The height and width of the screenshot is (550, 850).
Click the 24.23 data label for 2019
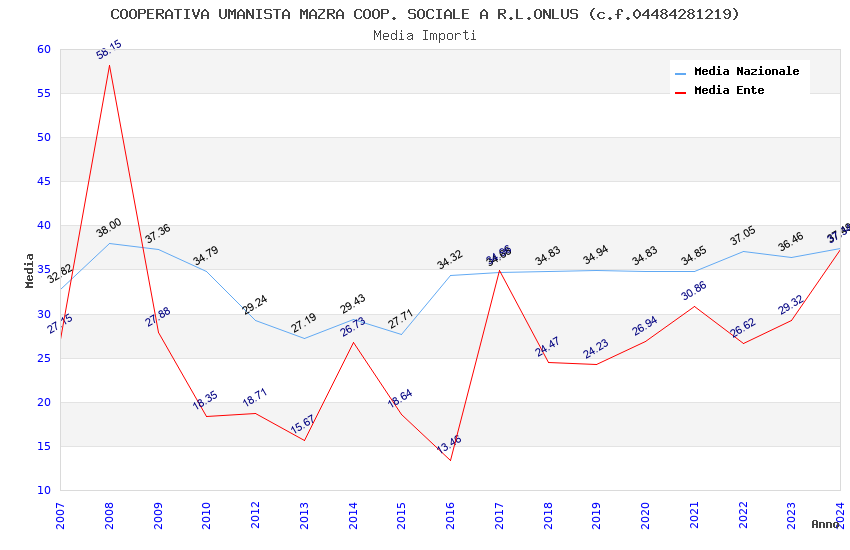click(596, 349)
